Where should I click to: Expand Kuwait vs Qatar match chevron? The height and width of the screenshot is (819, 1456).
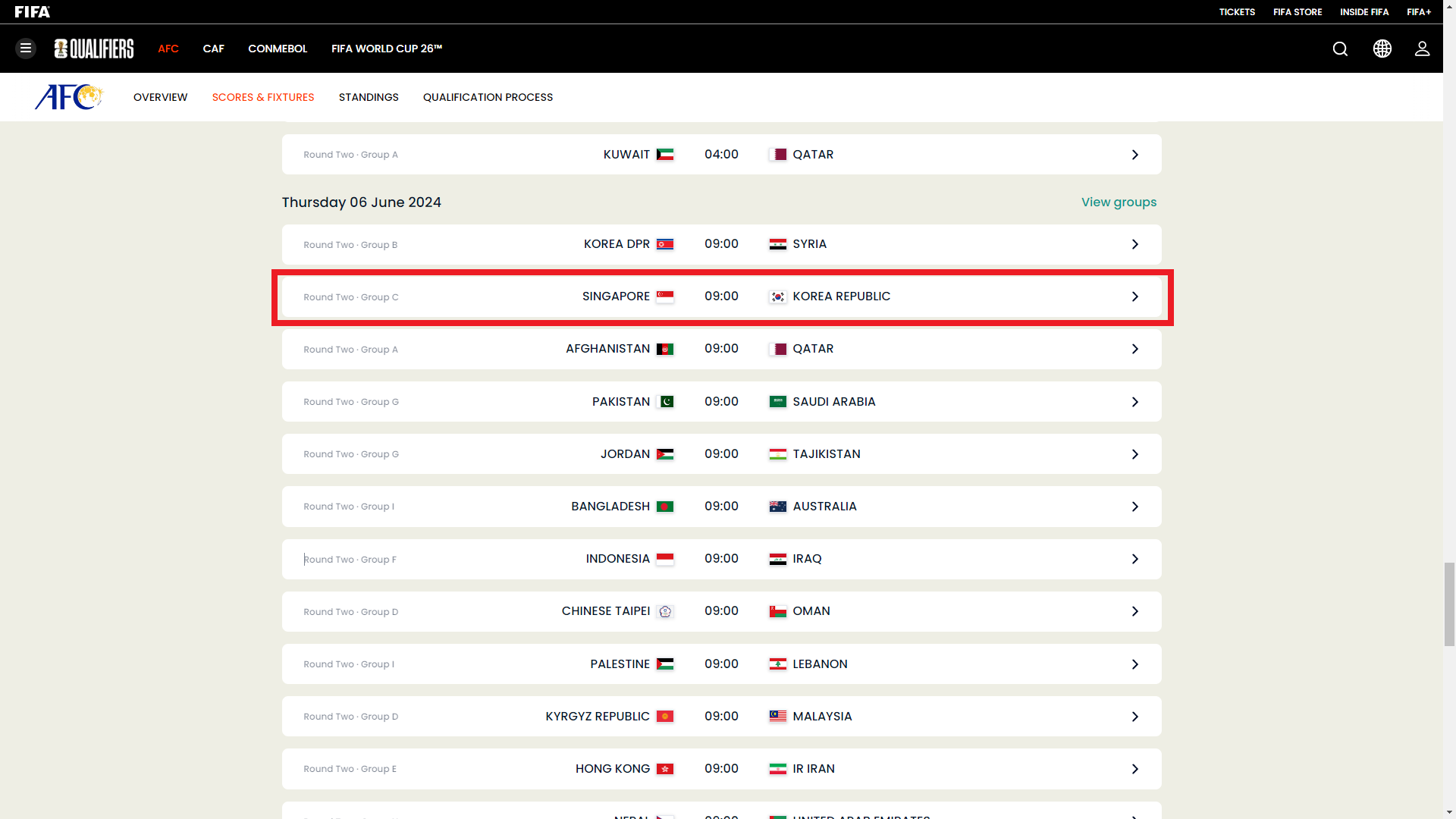click(x=1134, y=155)
